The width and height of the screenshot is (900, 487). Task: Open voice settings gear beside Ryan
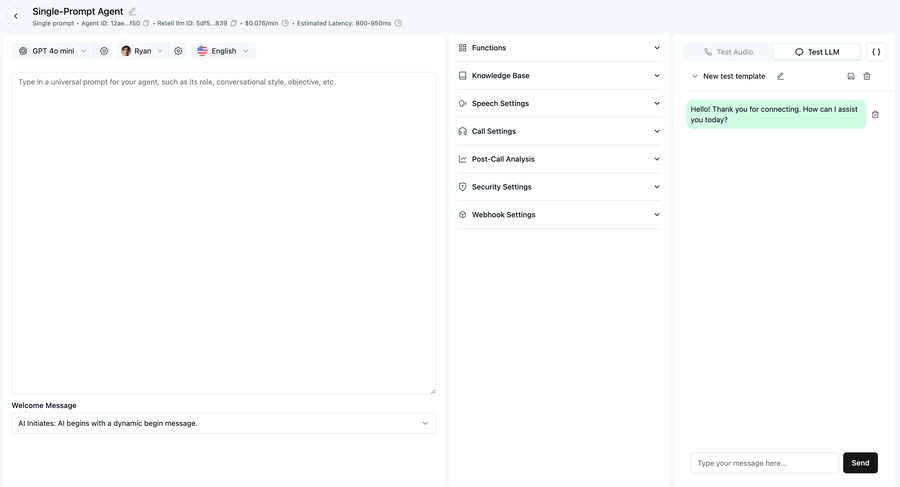pos(178,51)
